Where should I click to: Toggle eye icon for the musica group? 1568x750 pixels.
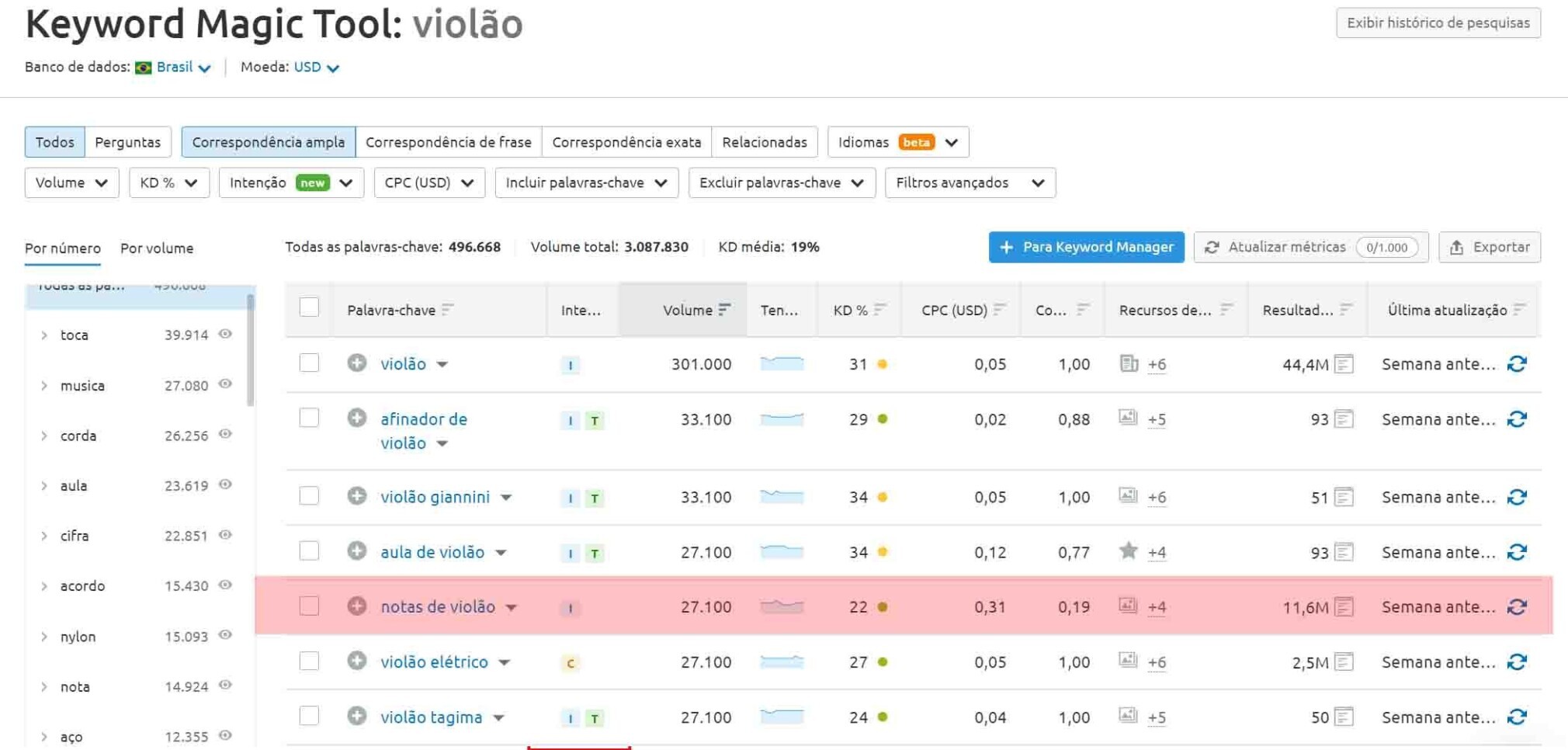click(x=225, y=384)
